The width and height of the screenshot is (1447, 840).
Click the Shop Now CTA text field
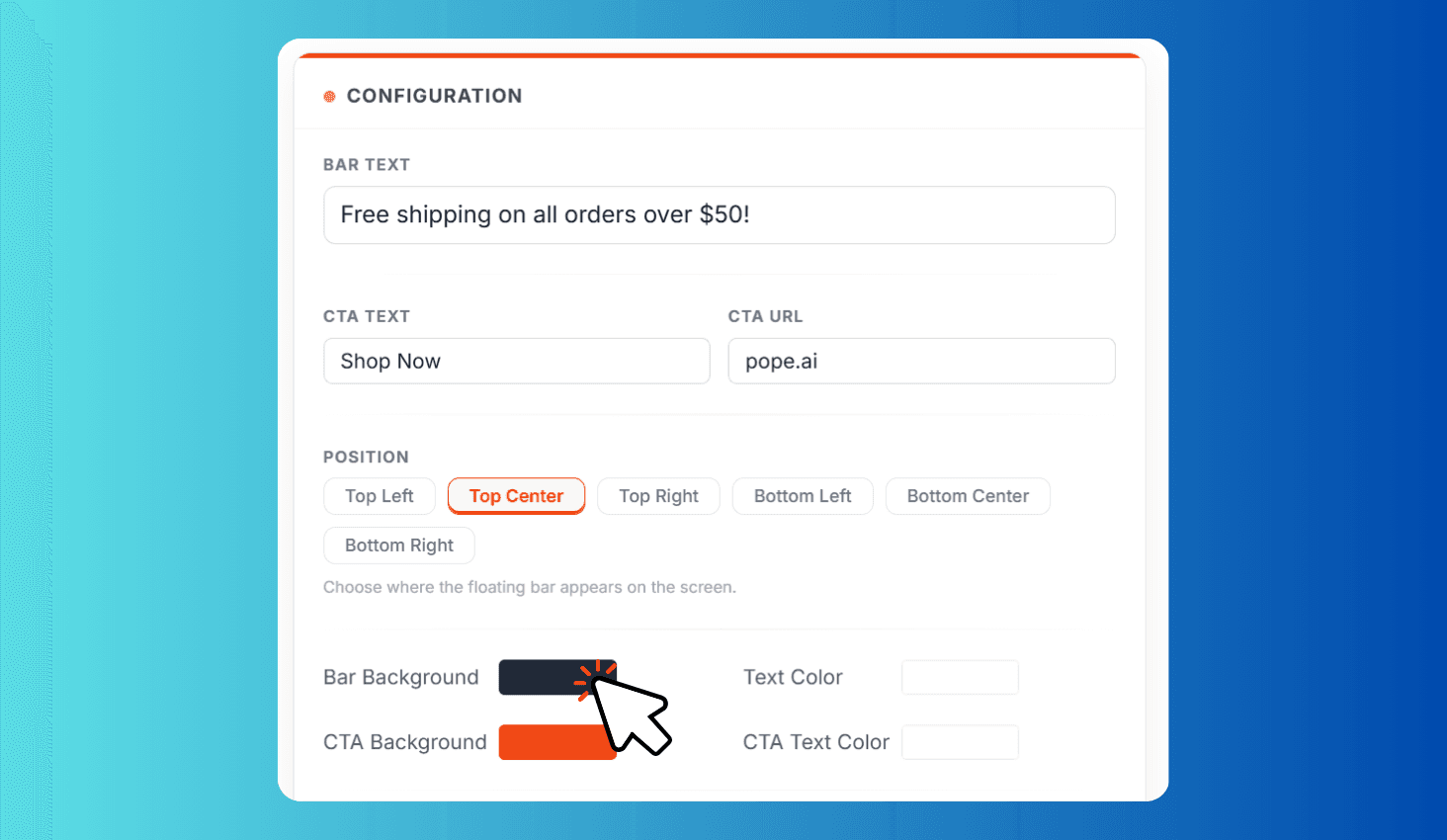click(517, 361)
